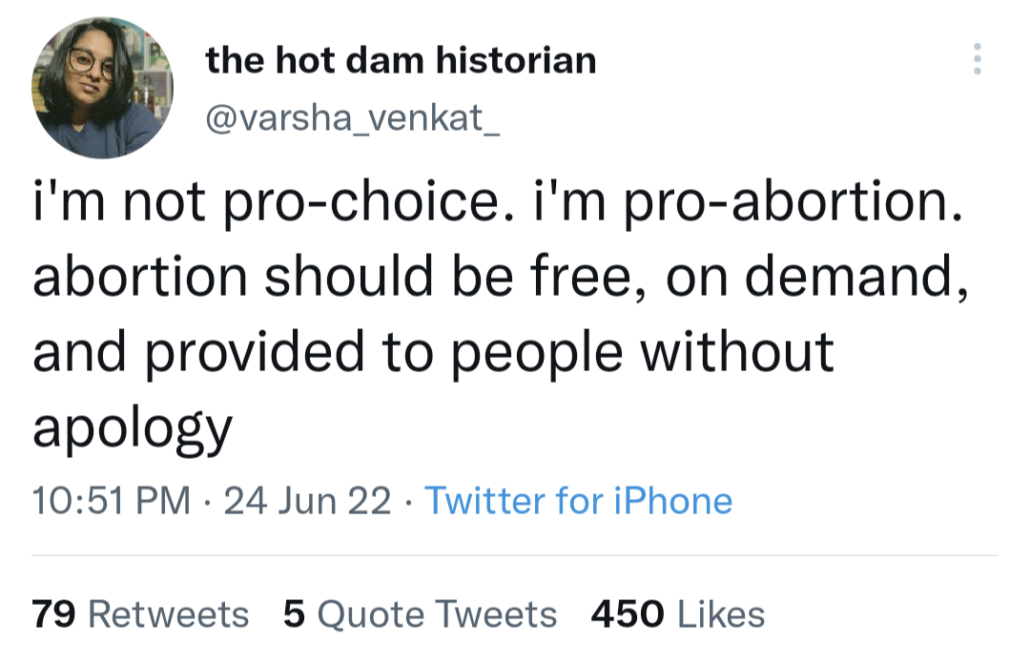The height and width of the screenshot is (664, 1030).
Task: Click the number 5 beside Quote Tweets
Action: [x=294, y=613]
